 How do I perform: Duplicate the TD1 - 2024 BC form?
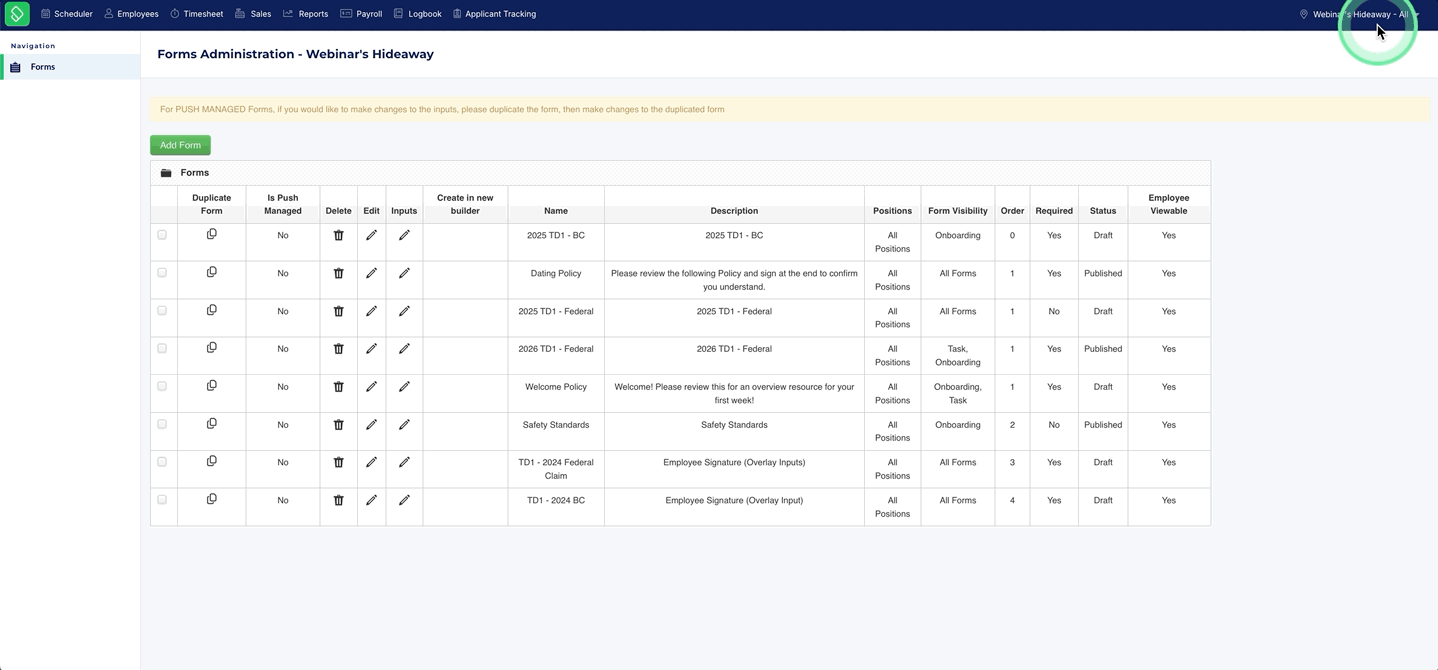[x=211, y=499]
